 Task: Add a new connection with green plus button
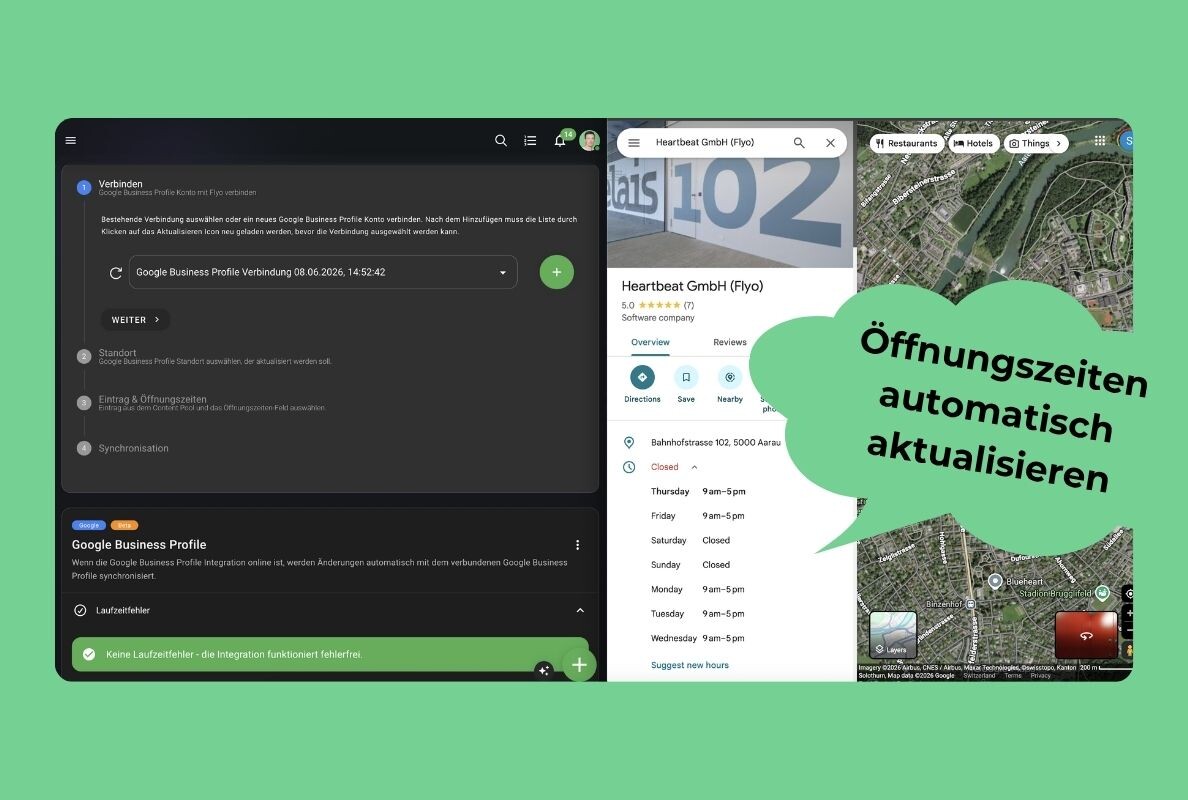point(557,272)
